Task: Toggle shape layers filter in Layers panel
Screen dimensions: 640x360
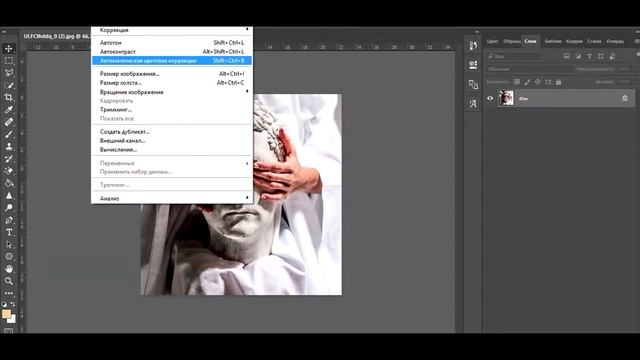Action: coord(601,56)
